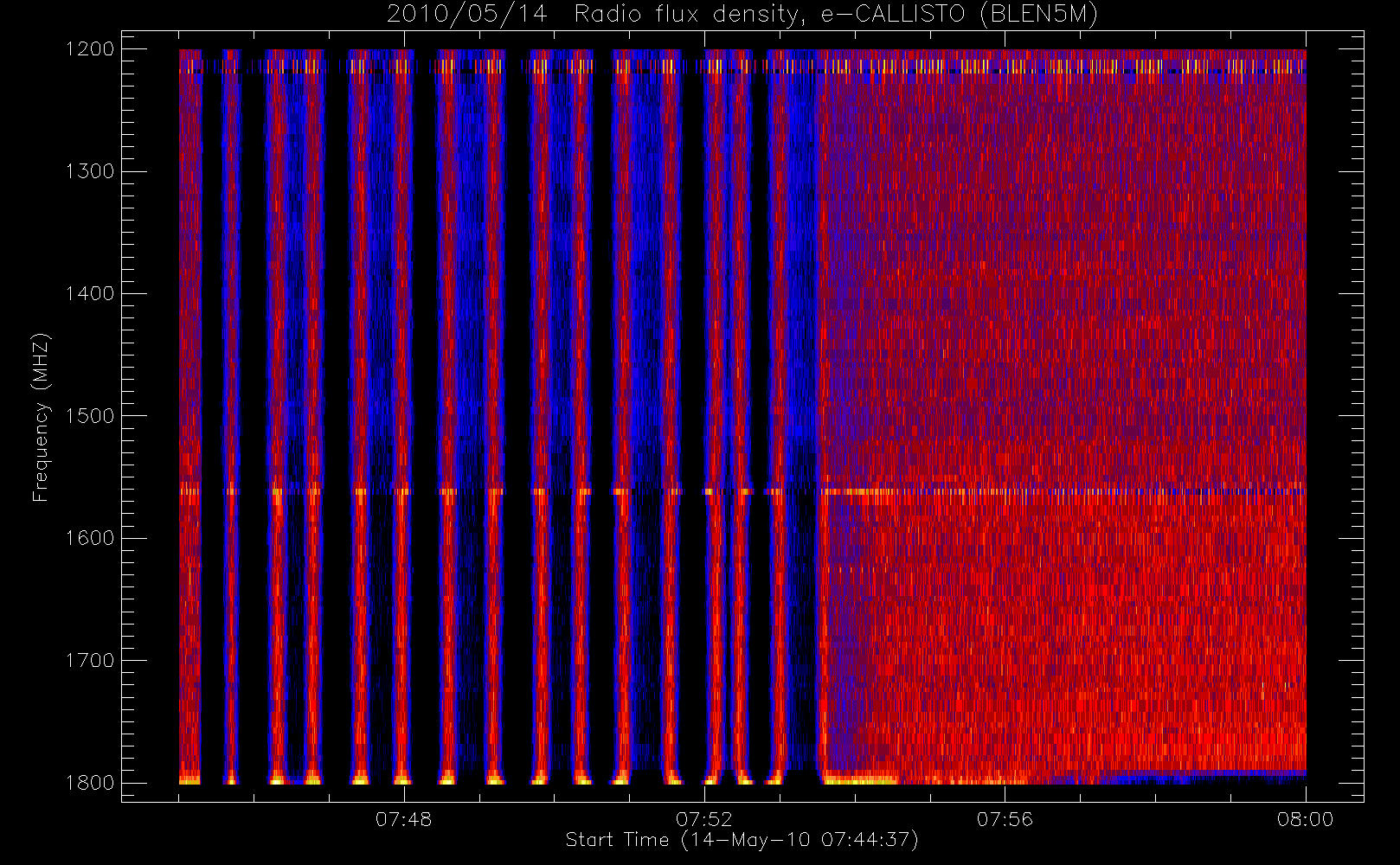
Task: Click the 07:52 time tick label
Action: tap(703, 819)
